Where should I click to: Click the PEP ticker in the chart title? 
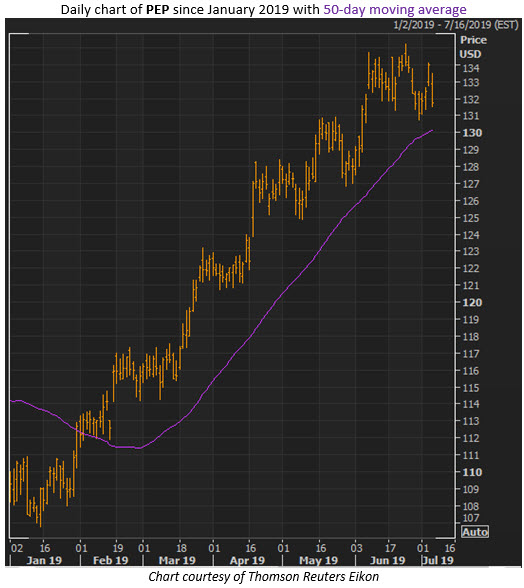[158, 9]
